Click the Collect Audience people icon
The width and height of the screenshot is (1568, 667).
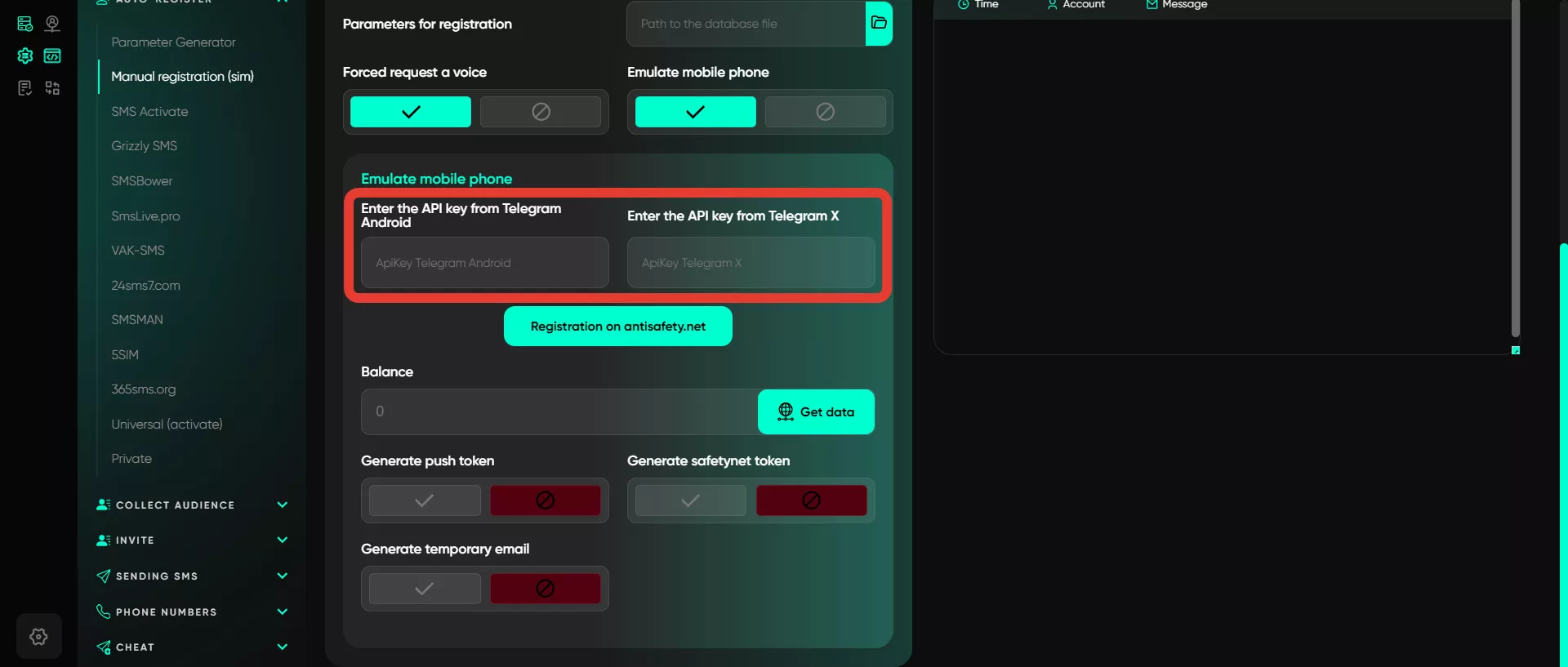(103, 505)
